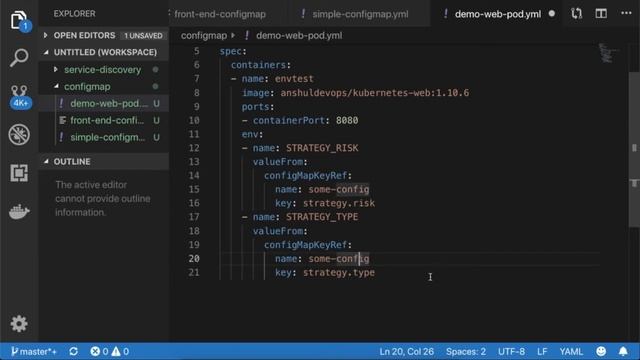
Task: Click the image name anshuldevops/kubernetes-web:1.10.6
Action: 374,93
